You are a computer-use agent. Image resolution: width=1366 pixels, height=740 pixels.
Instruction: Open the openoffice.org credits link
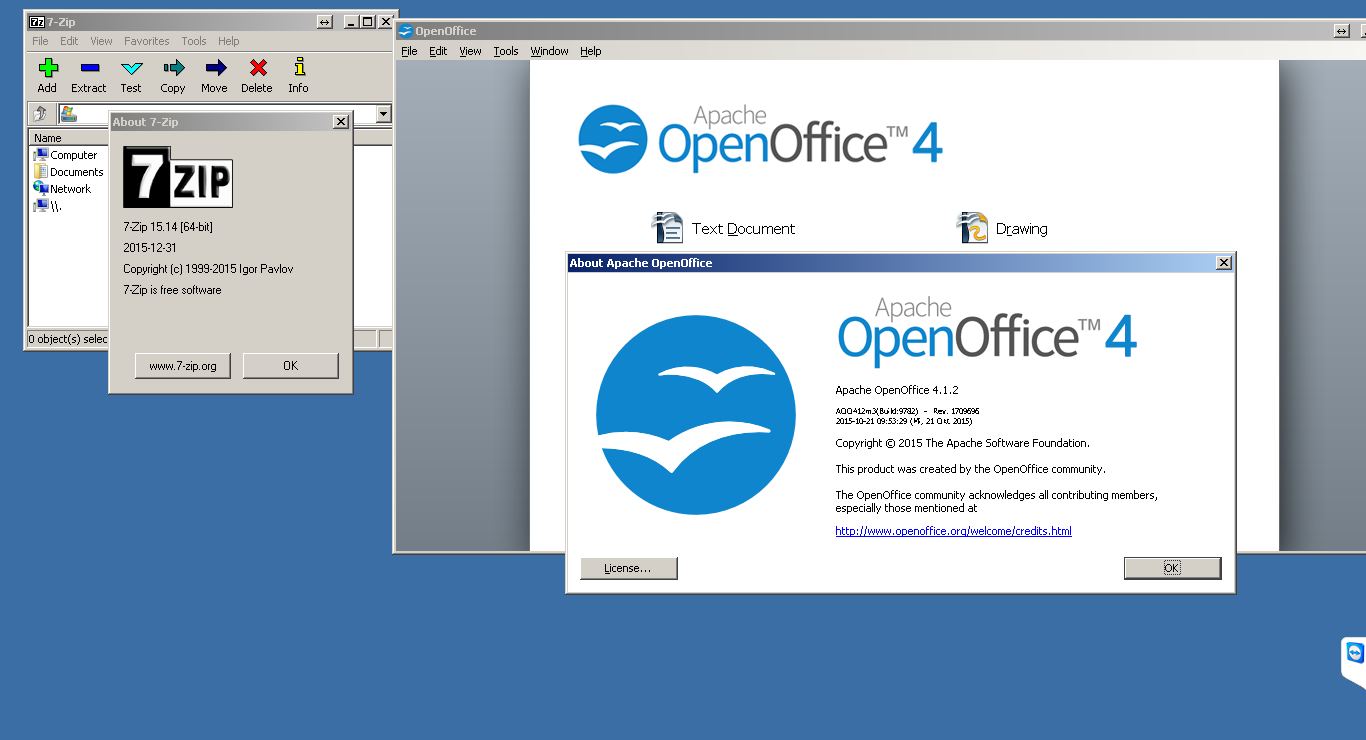point(953,531)
